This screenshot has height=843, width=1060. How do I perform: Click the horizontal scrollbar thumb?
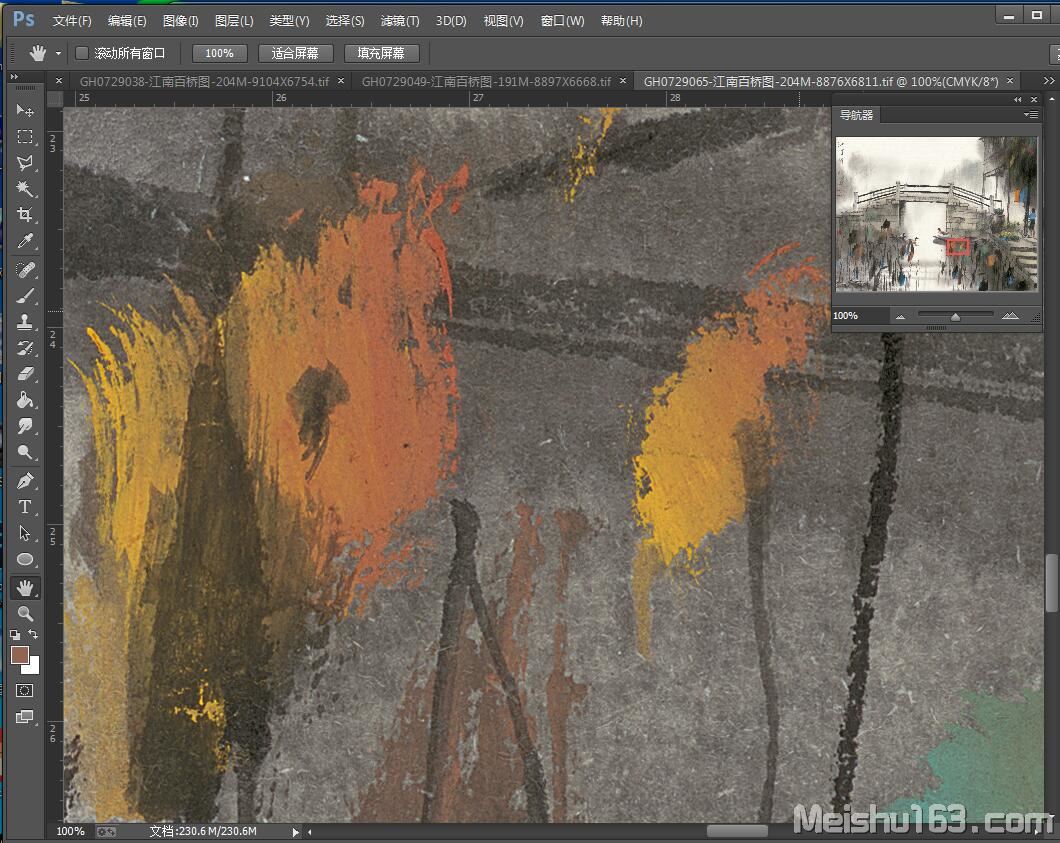738,831
